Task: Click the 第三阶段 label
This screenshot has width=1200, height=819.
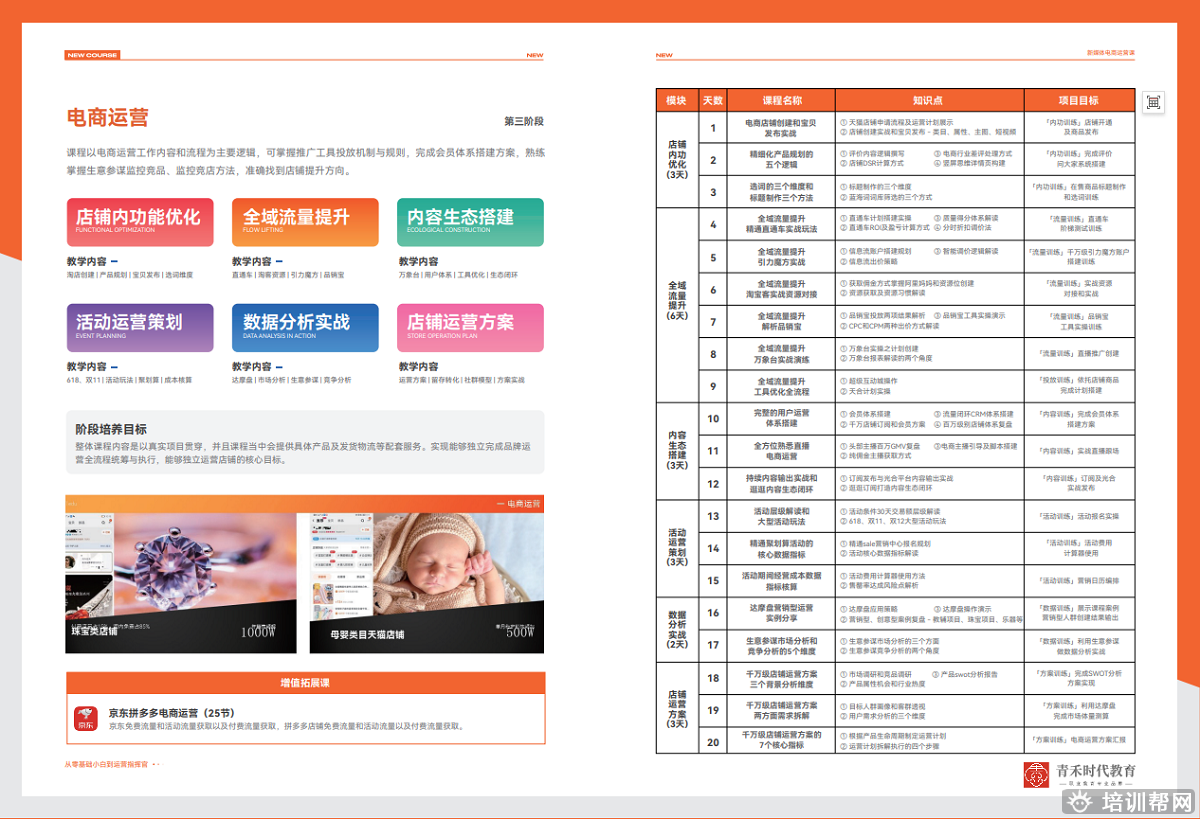Action: pos(524,121)
